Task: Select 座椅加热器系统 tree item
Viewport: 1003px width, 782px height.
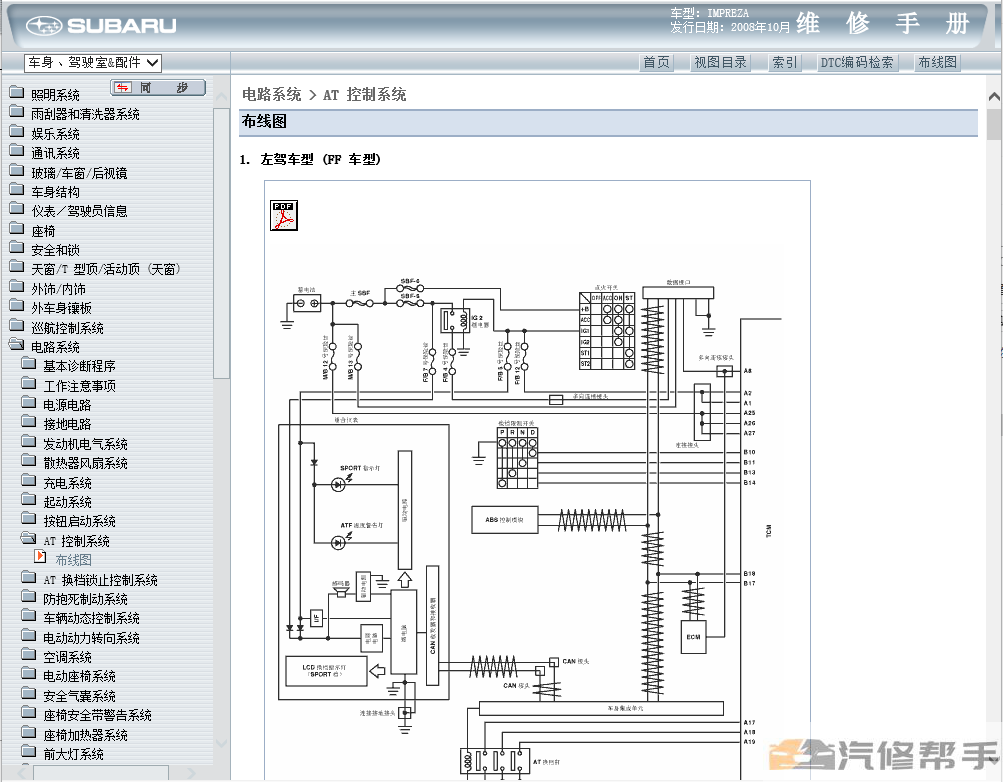Action: pos(86,735)
